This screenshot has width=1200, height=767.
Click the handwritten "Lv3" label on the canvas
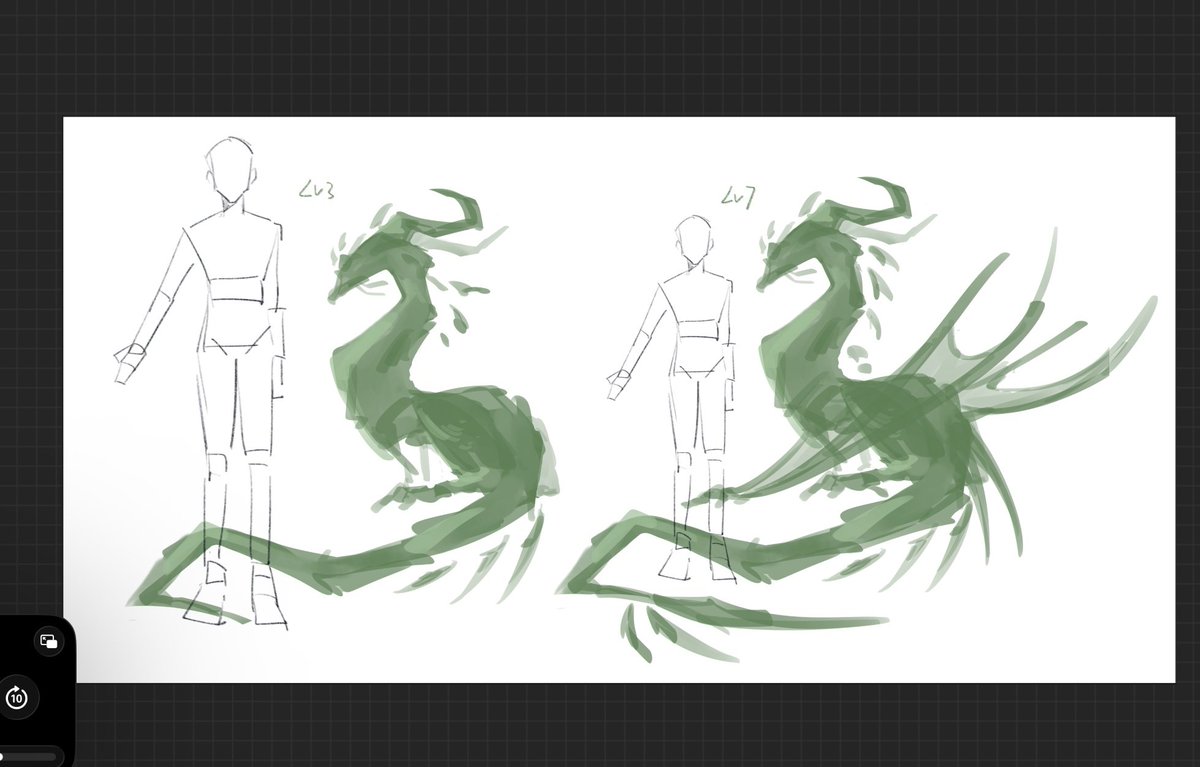(319, 188)
